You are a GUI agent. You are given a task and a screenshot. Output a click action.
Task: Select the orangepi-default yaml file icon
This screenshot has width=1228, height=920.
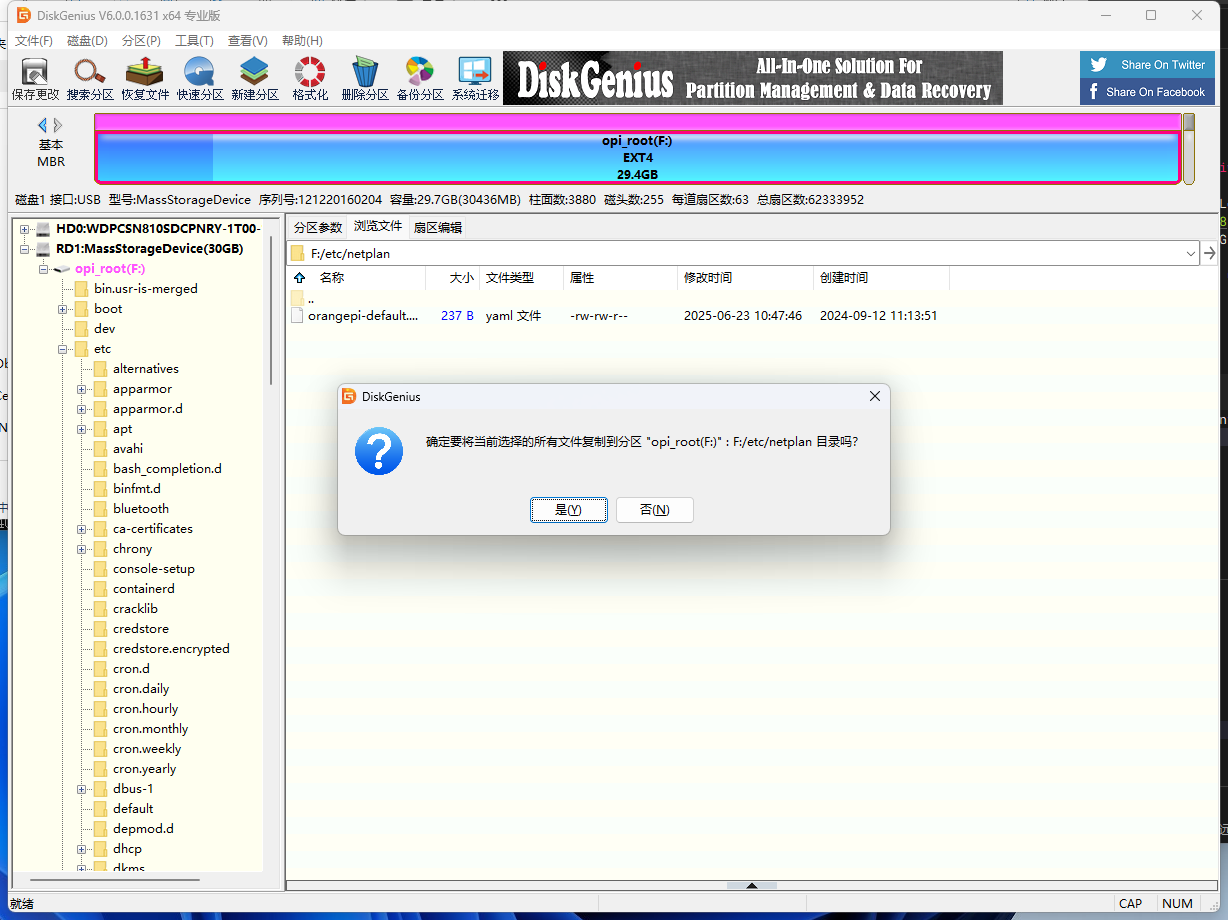pos(297,315)
